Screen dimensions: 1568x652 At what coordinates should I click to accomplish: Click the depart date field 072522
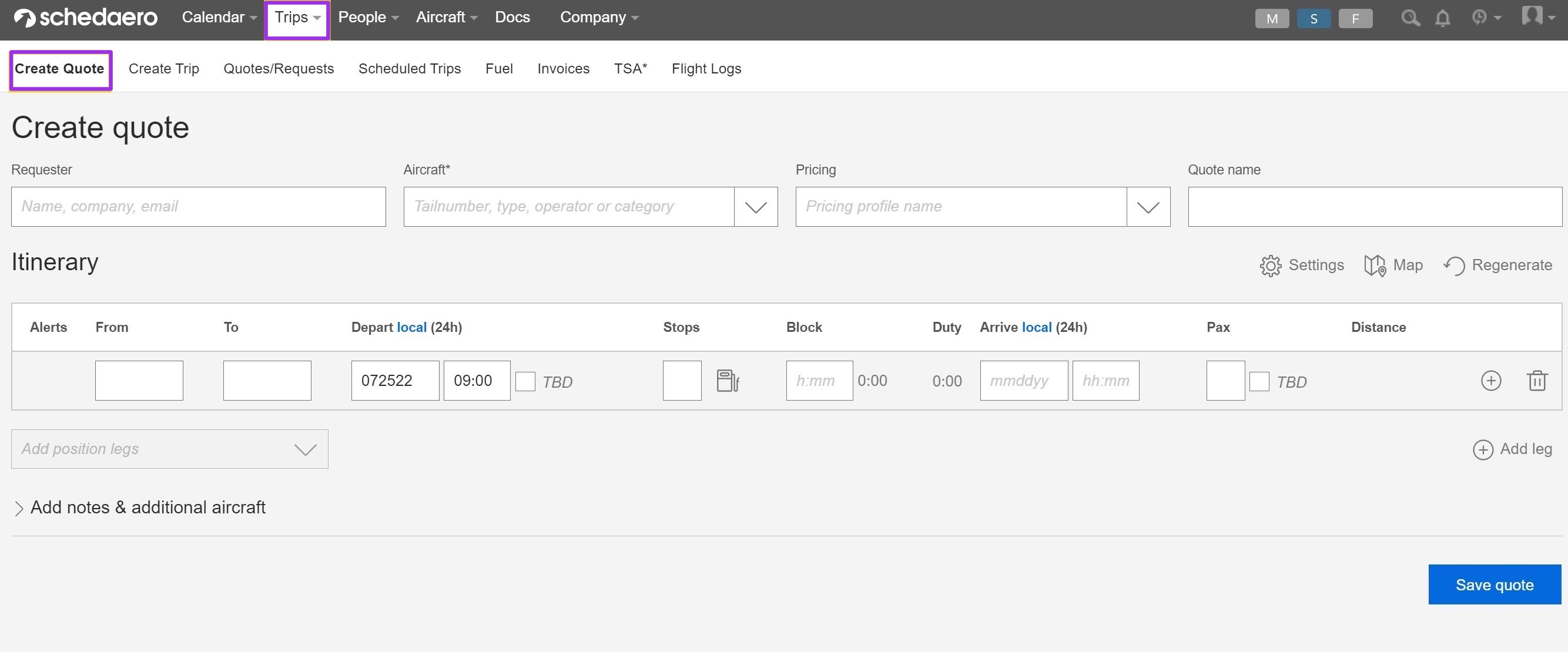click(394, 381)
